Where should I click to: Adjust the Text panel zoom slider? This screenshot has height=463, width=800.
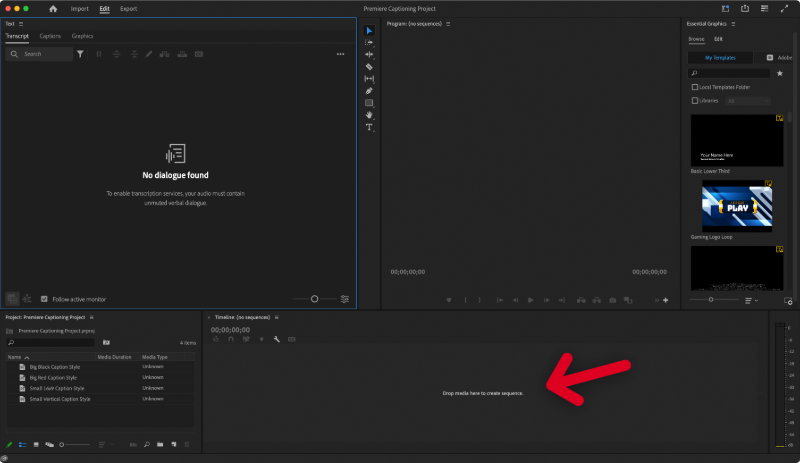tap(315, 299)
